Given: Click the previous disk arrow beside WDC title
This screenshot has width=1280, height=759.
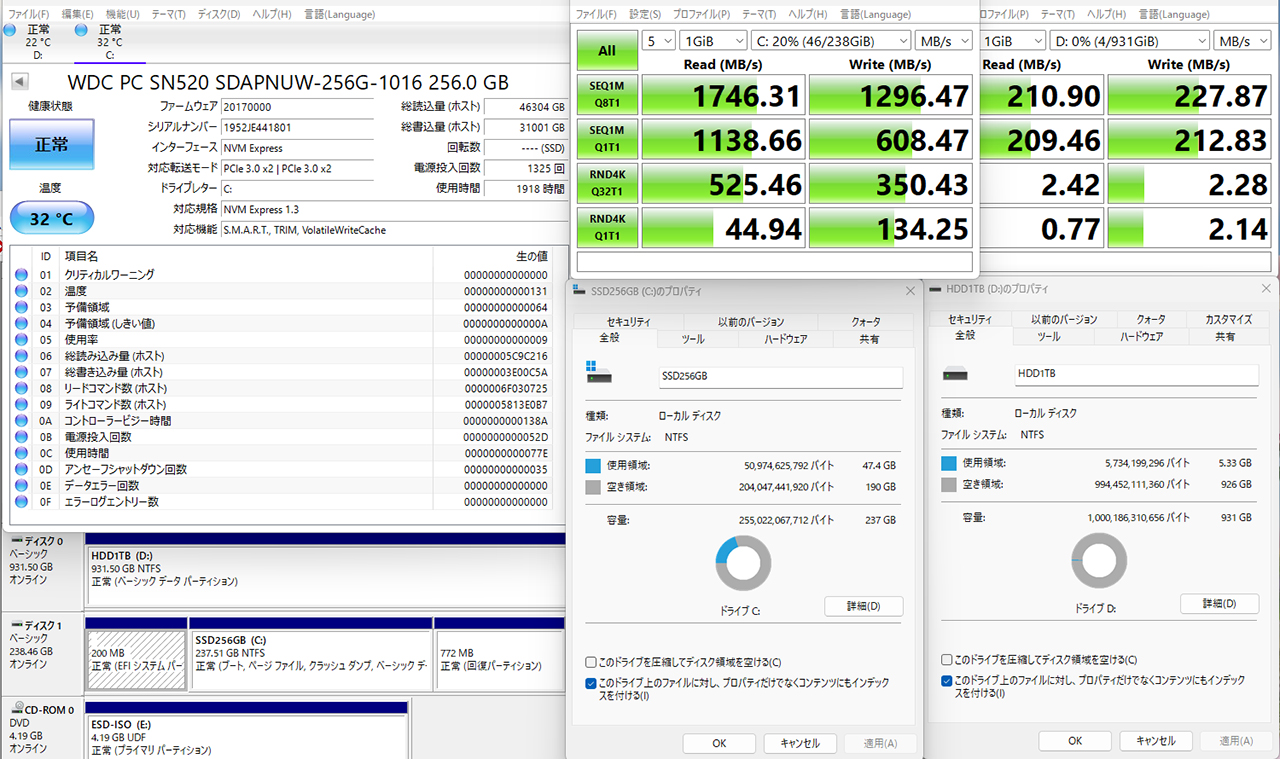Looking at the screenshot, I should click(x=19, y=82).
